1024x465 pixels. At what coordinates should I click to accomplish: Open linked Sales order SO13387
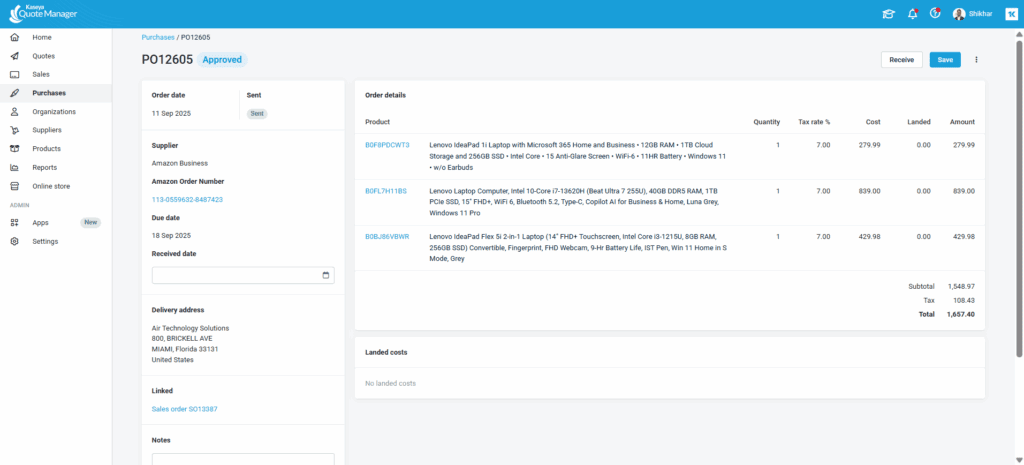pos(185,409)
